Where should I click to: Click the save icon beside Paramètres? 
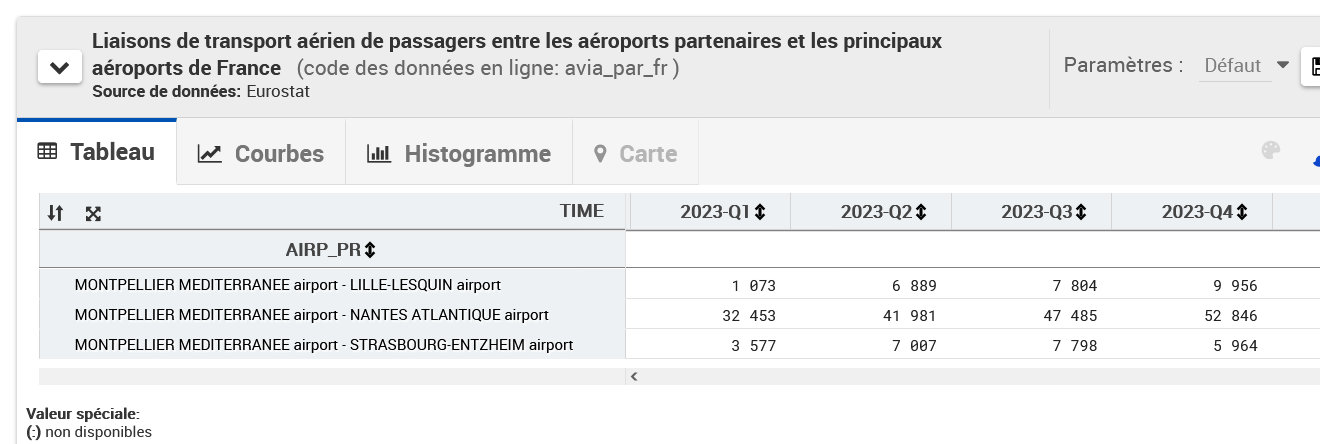[1310, 67]
